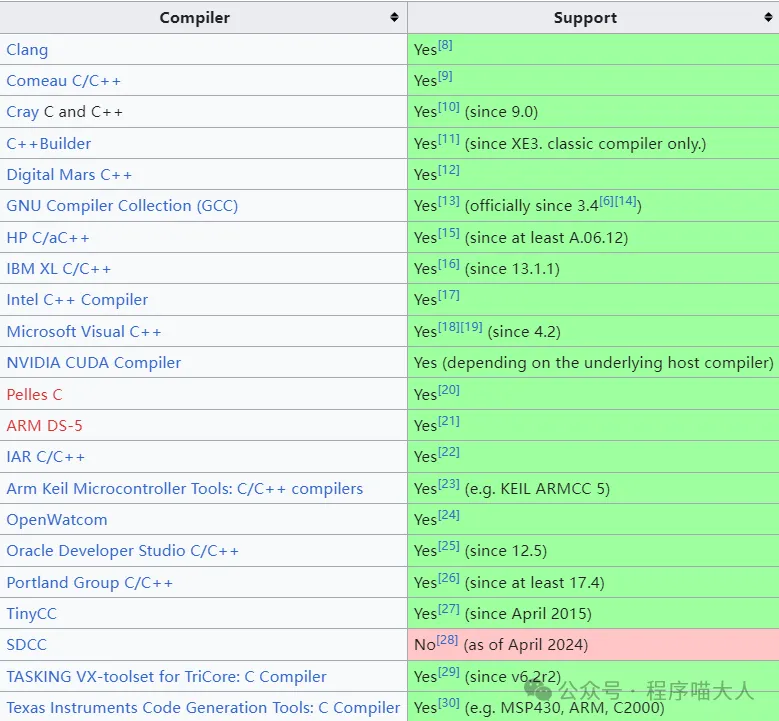Open the OpenWatcom link
The width and height of the screenshot is (779, 721).
57,520
